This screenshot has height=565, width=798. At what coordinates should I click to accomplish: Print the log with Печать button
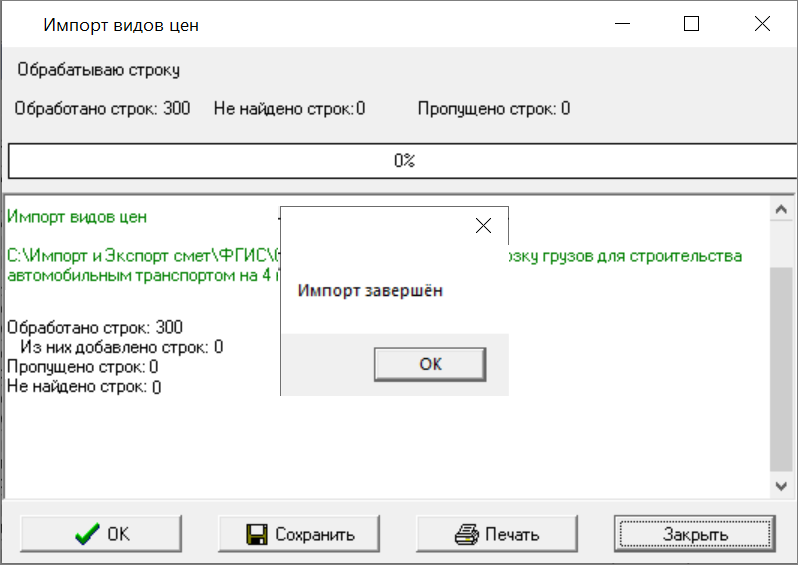pos(497,533)
